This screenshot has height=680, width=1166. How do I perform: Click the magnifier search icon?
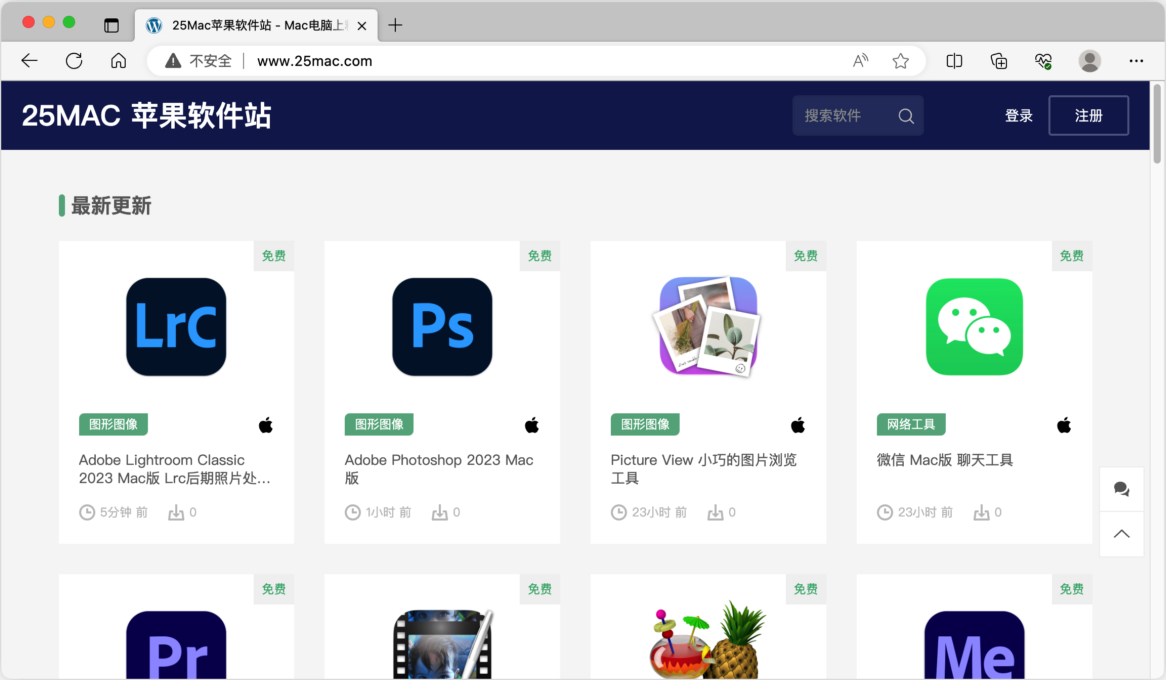906,116
